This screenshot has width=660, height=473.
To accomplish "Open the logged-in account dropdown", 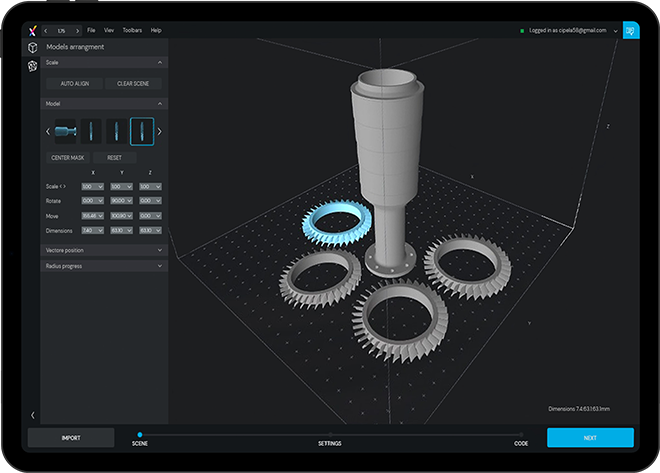I will [613, 31].
